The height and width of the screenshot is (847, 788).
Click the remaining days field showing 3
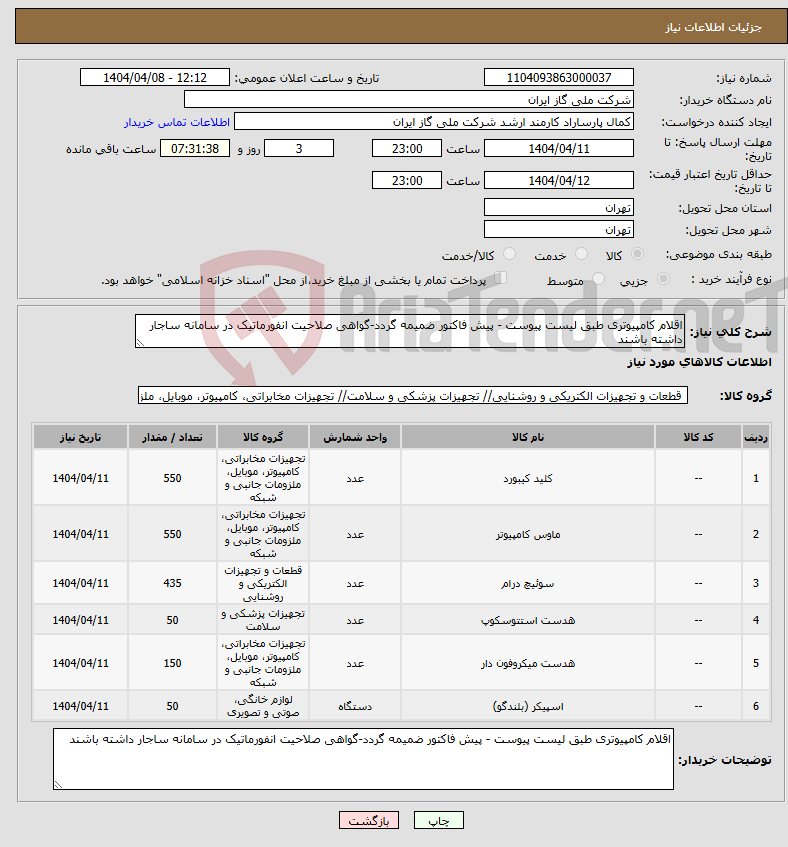click(x=299, y=149)
